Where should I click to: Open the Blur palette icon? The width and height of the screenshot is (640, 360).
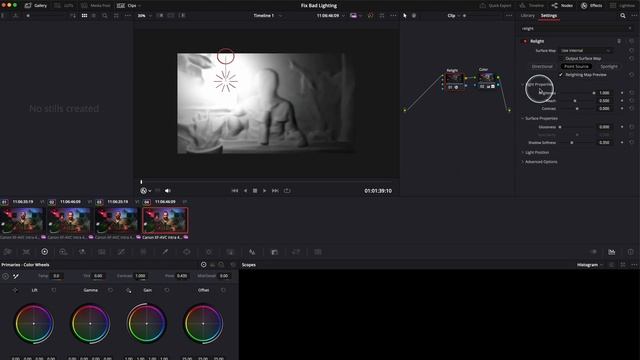(x=252, y=252)
